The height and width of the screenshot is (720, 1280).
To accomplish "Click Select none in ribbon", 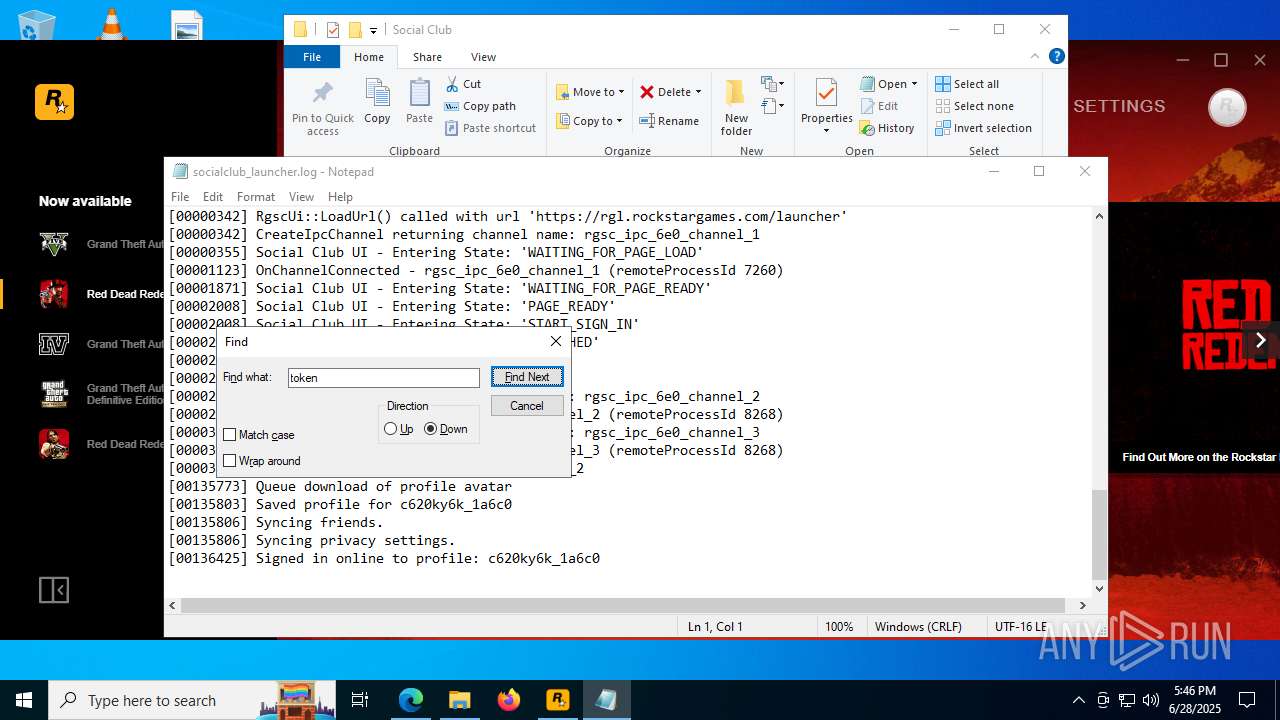I will [x=975, y=106].
